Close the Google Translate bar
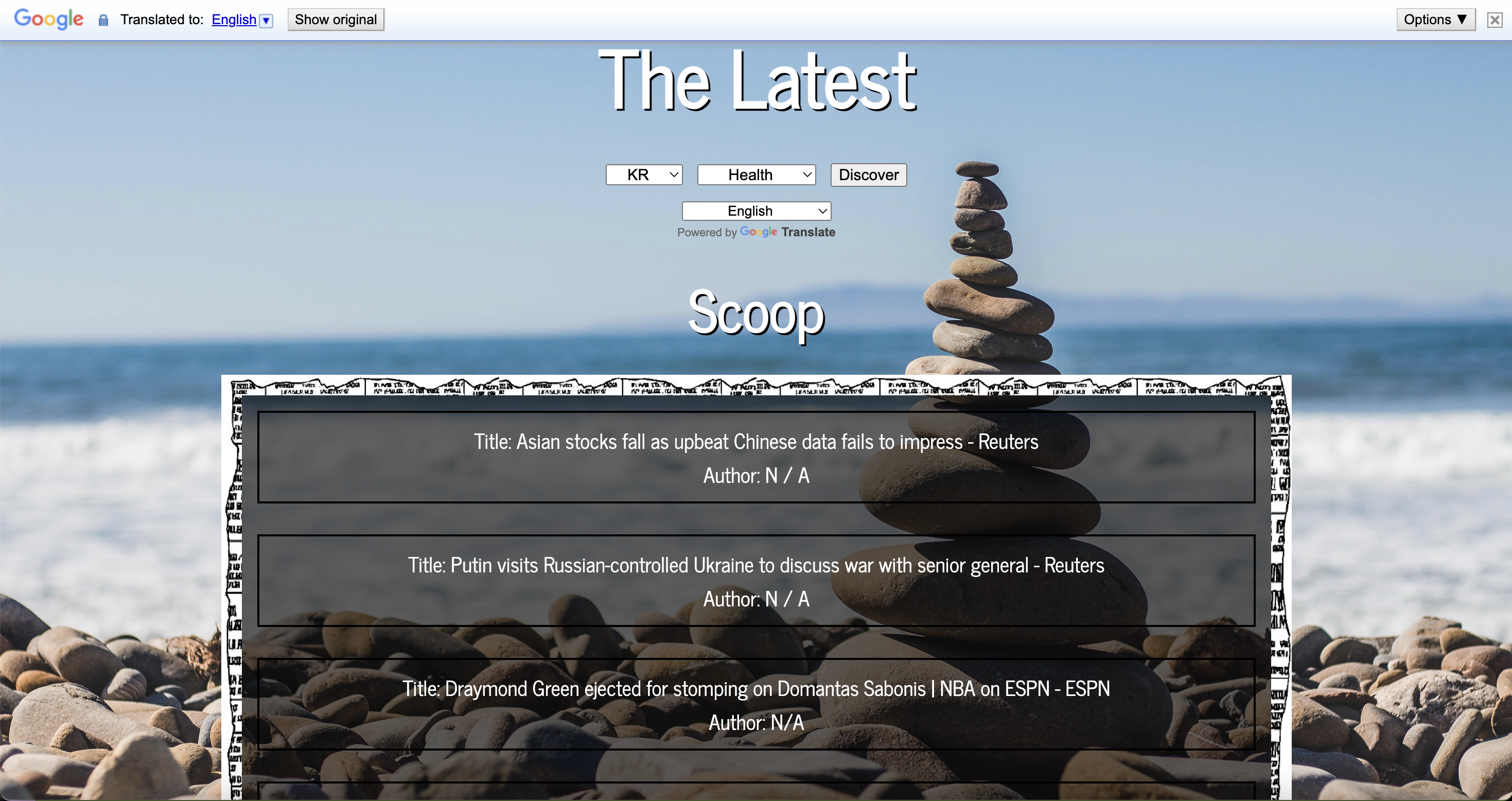Viewport: 1512px width, 801px height. [x=1495, y=20]
